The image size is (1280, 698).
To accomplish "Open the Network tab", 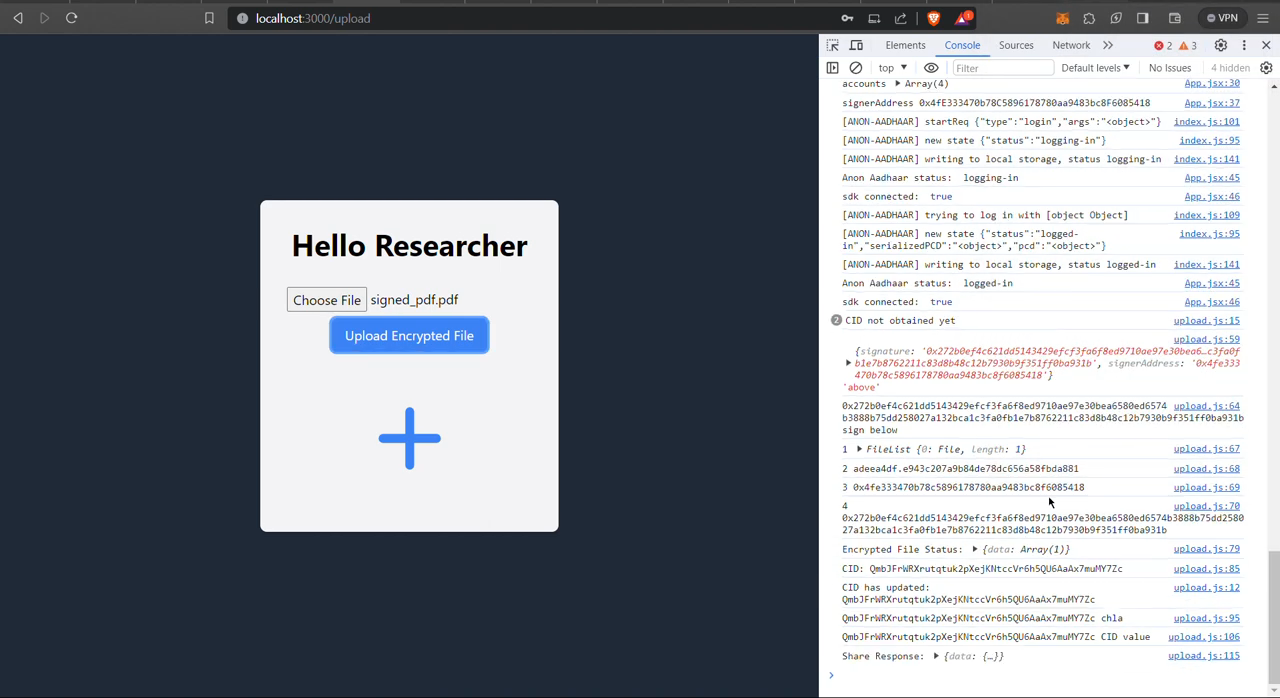I will click(x=1071, y=45).
